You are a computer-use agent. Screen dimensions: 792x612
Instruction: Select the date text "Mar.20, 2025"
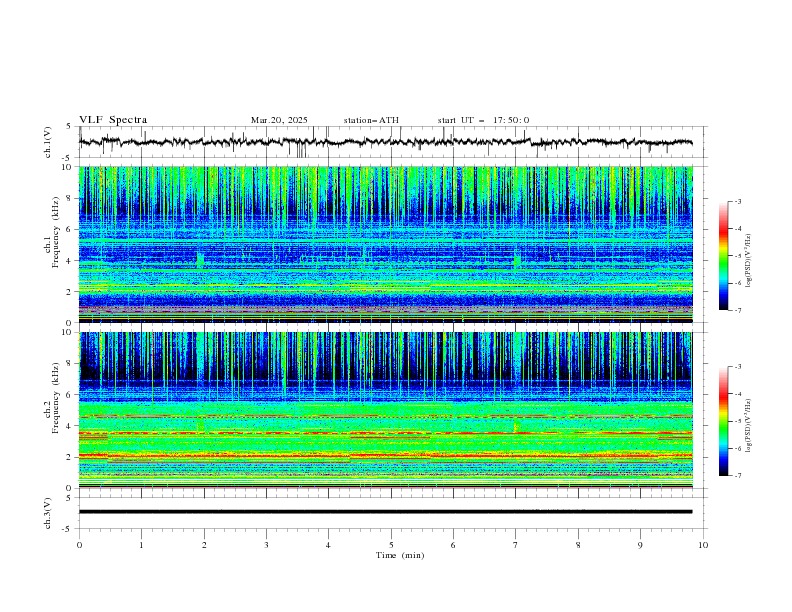[279, 120]
